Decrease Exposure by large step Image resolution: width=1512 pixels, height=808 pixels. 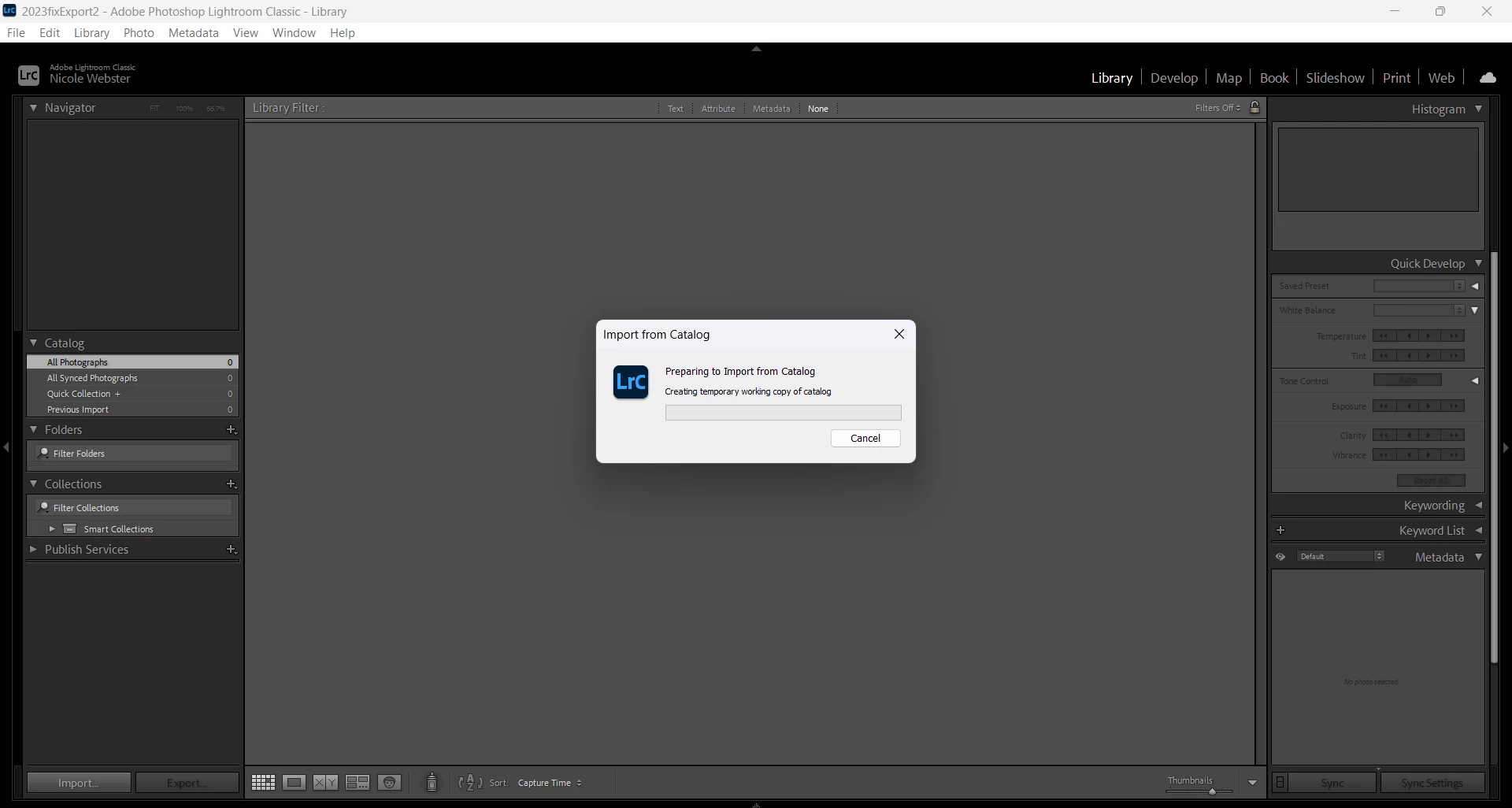[x=1384, y=406]
